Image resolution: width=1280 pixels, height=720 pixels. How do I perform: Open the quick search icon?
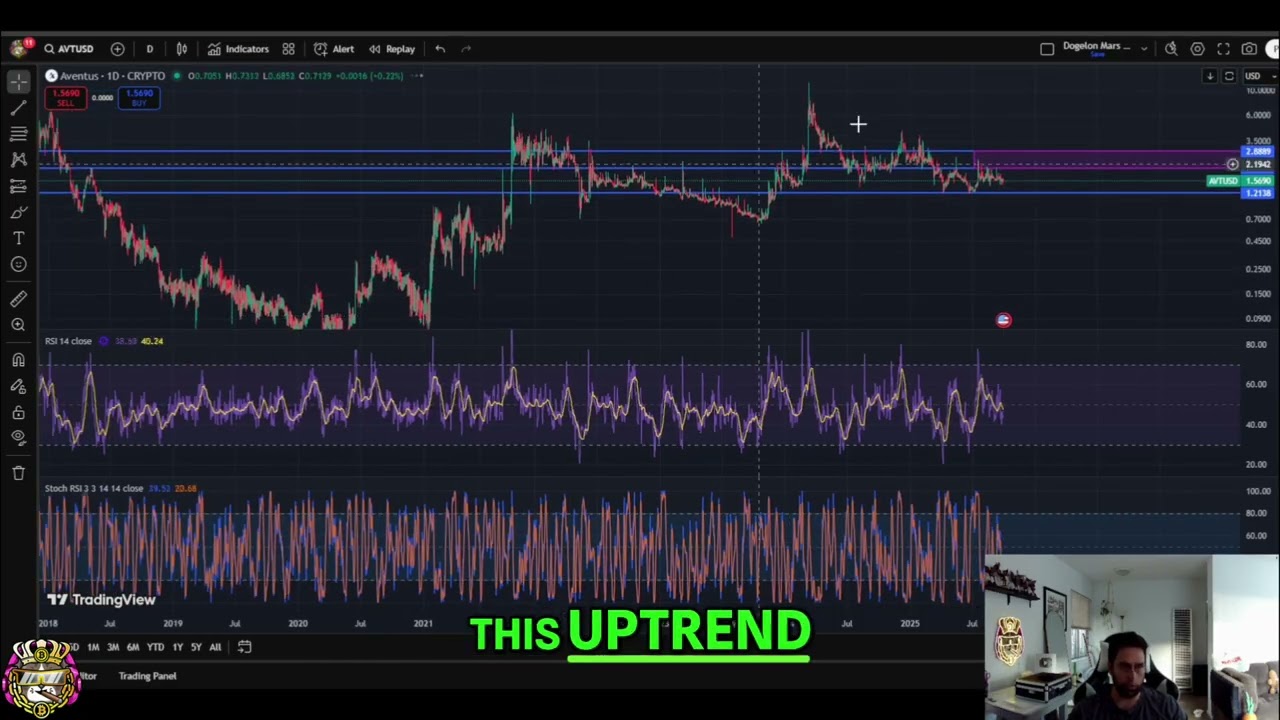(x=1171, y=49)
